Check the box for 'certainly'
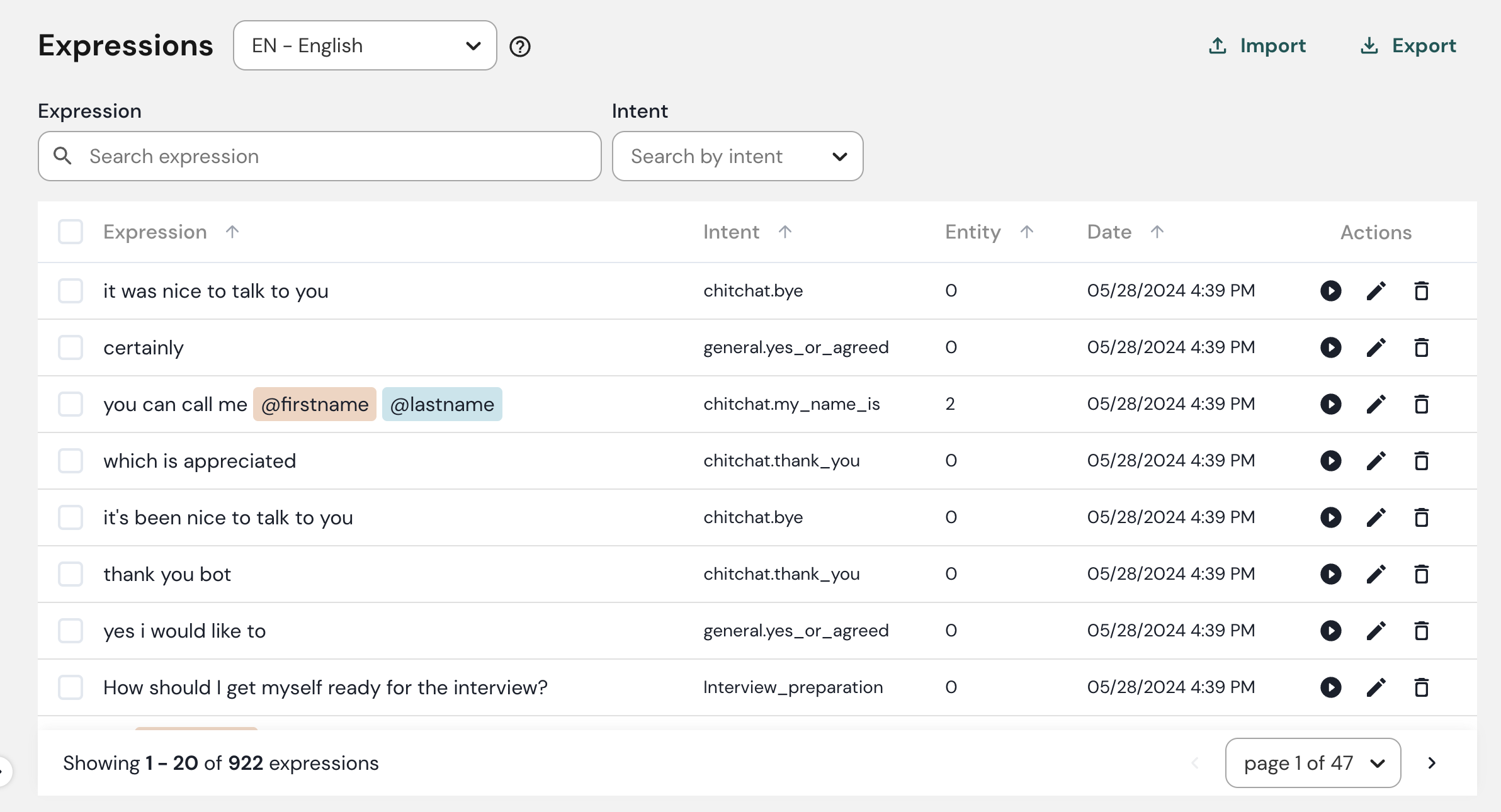Screen dimensions: 1501x812 71,347
